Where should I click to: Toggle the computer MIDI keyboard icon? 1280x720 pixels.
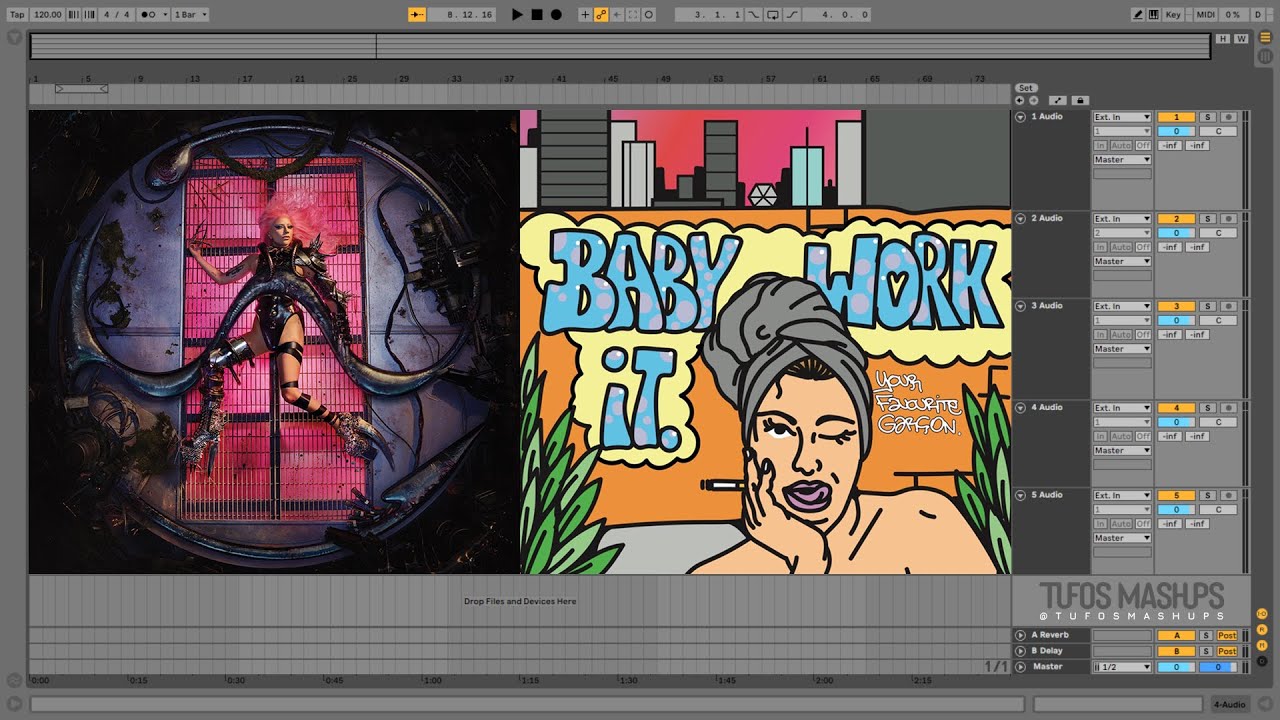tap(1154, 15)
